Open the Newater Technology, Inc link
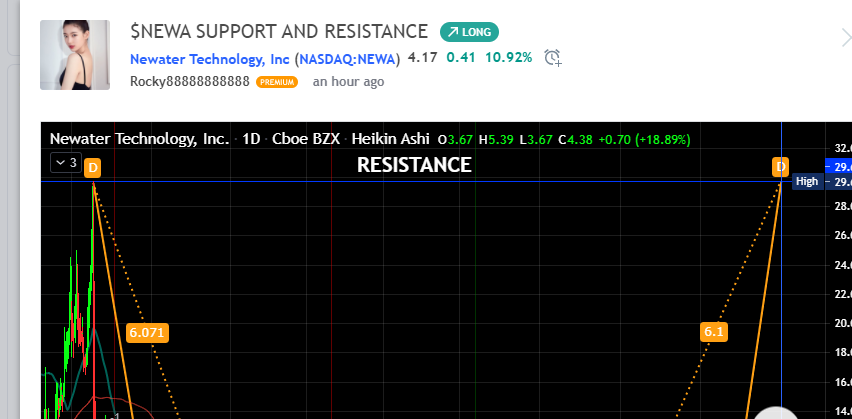This screenshot has width=852, height=419. point(210,59)
